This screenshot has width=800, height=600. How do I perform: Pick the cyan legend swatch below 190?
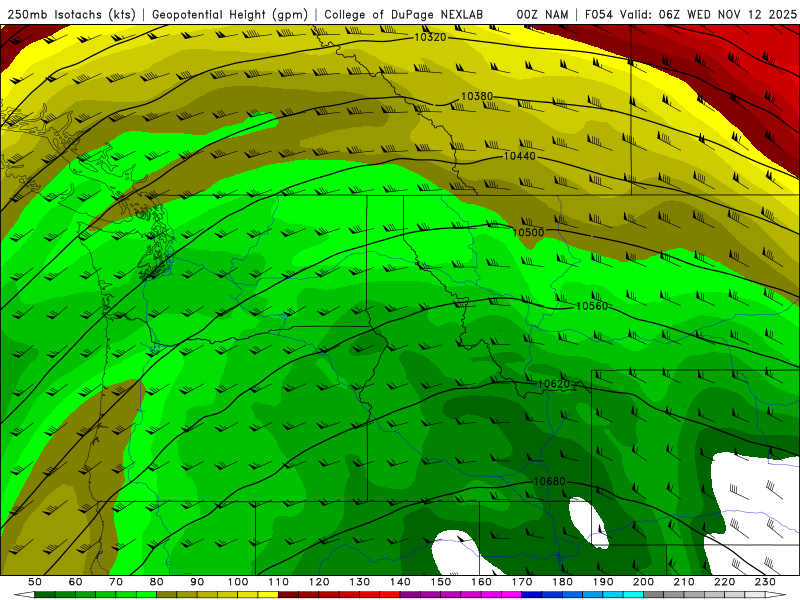pyautogui.click(x=613, y=595)
